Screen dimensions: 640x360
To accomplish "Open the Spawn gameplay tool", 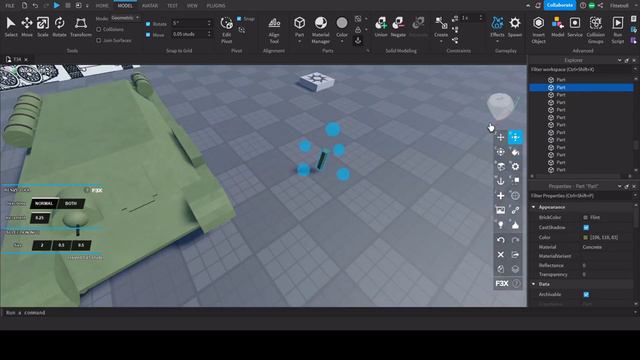I will click(515, 27).
